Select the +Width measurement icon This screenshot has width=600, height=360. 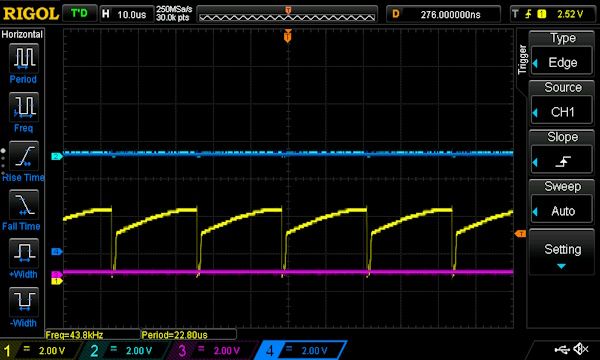[24, 253]
